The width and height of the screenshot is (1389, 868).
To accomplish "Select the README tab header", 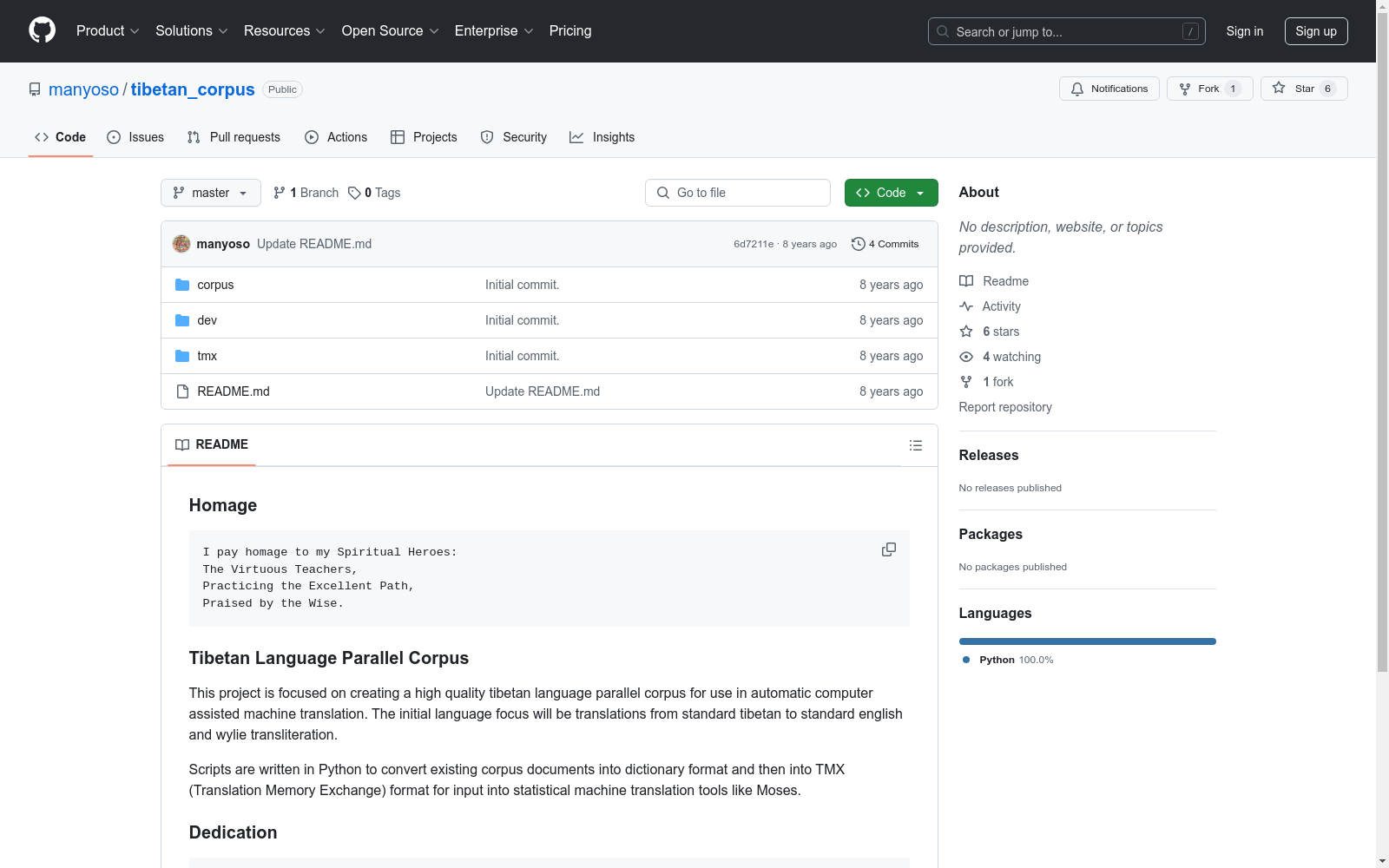I will coord(212,444).
